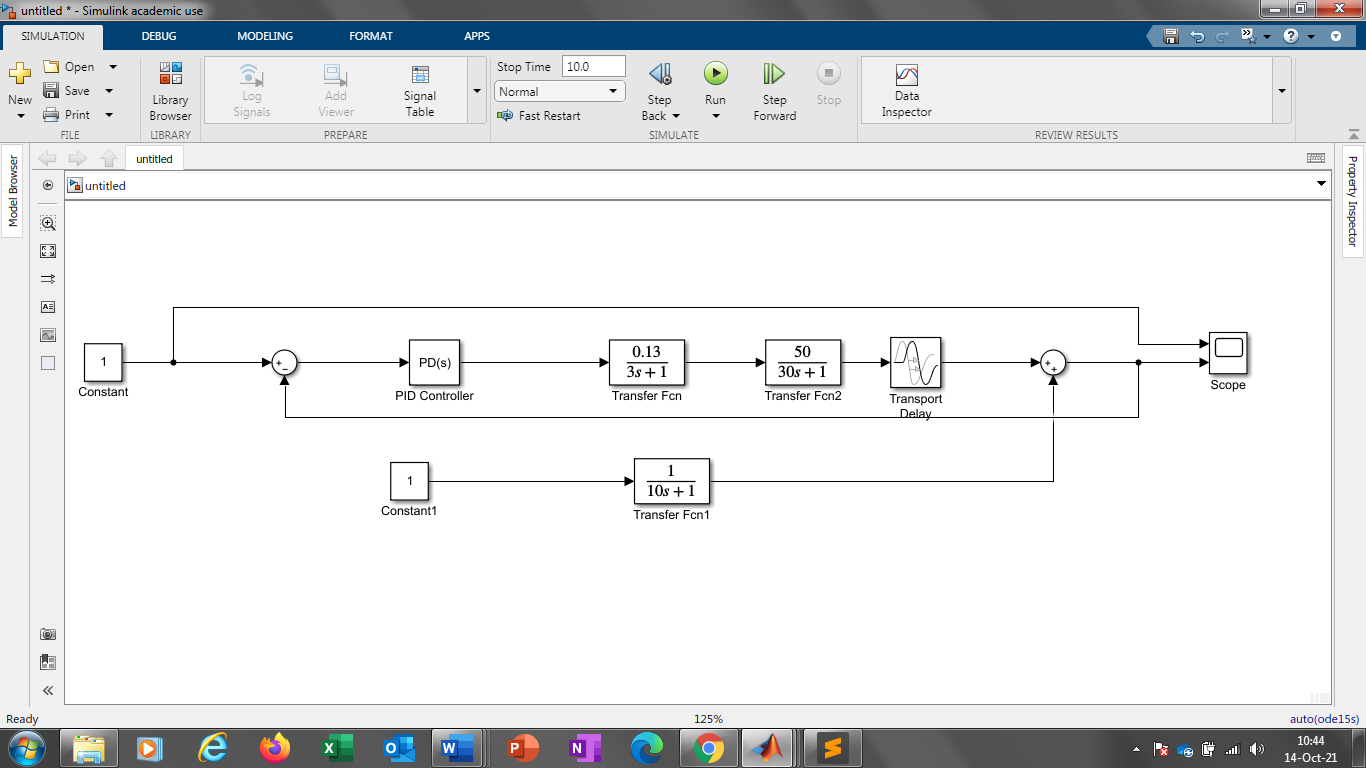1366x768 pixels.
Task: Select the zoom tool in the left palette
Action: (x=47, y=223)
